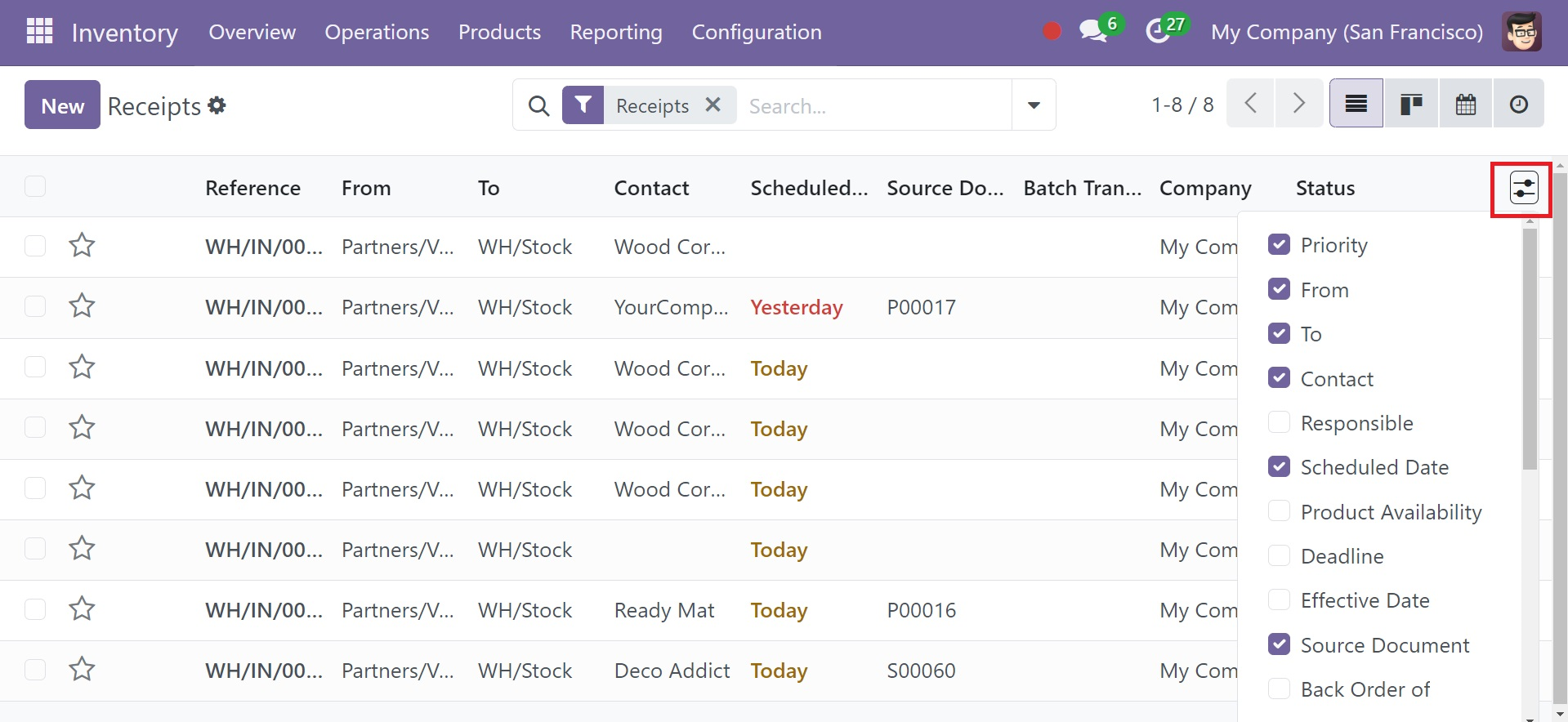Image resolution: width=1568 pixels, height=722 pixels.
Task: Click the YourComp... contact cell
Action: pyautogui.click(x=671, y=307)
